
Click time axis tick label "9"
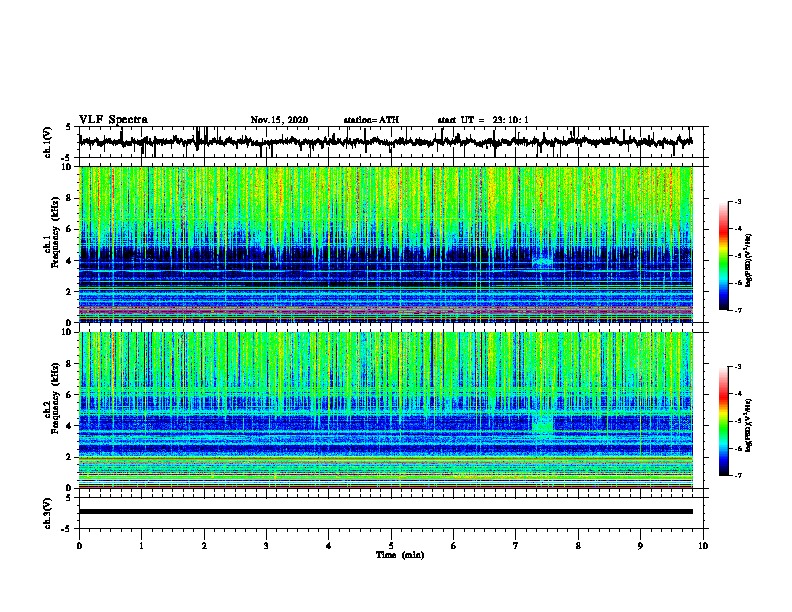[x=640, y=546]
